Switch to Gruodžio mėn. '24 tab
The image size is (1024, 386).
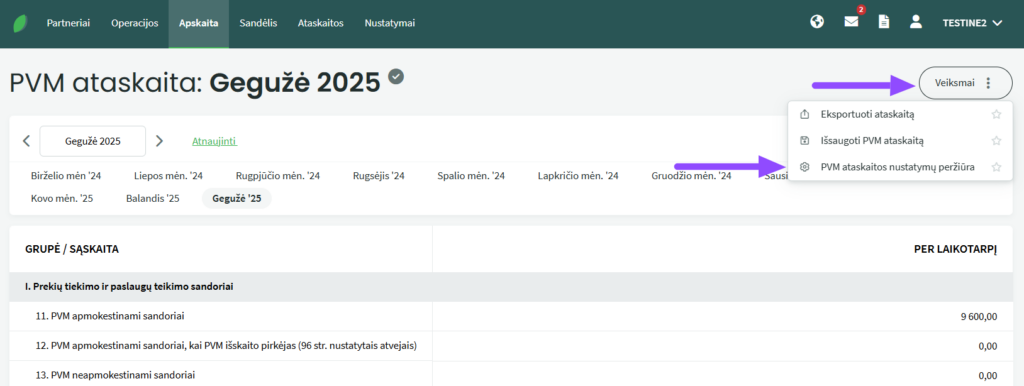click(691, 176)
